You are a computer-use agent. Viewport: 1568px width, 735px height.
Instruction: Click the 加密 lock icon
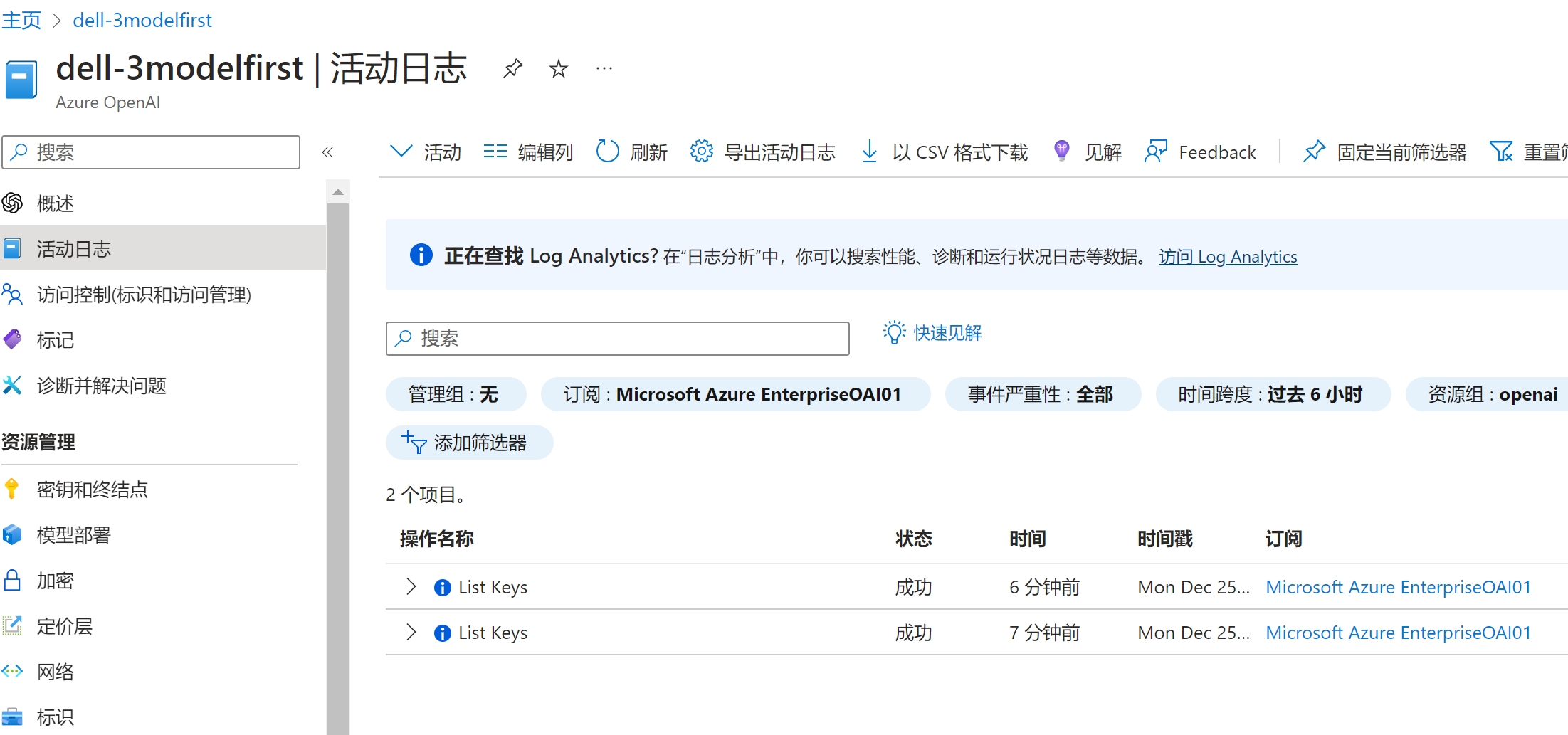tap(12, 580)
